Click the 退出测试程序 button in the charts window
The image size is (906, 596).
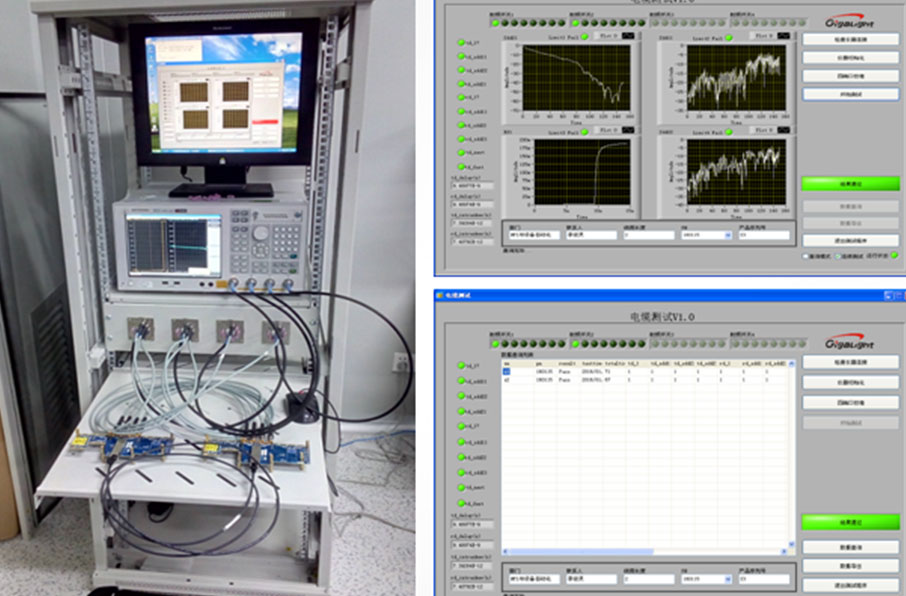pos(851,240)
